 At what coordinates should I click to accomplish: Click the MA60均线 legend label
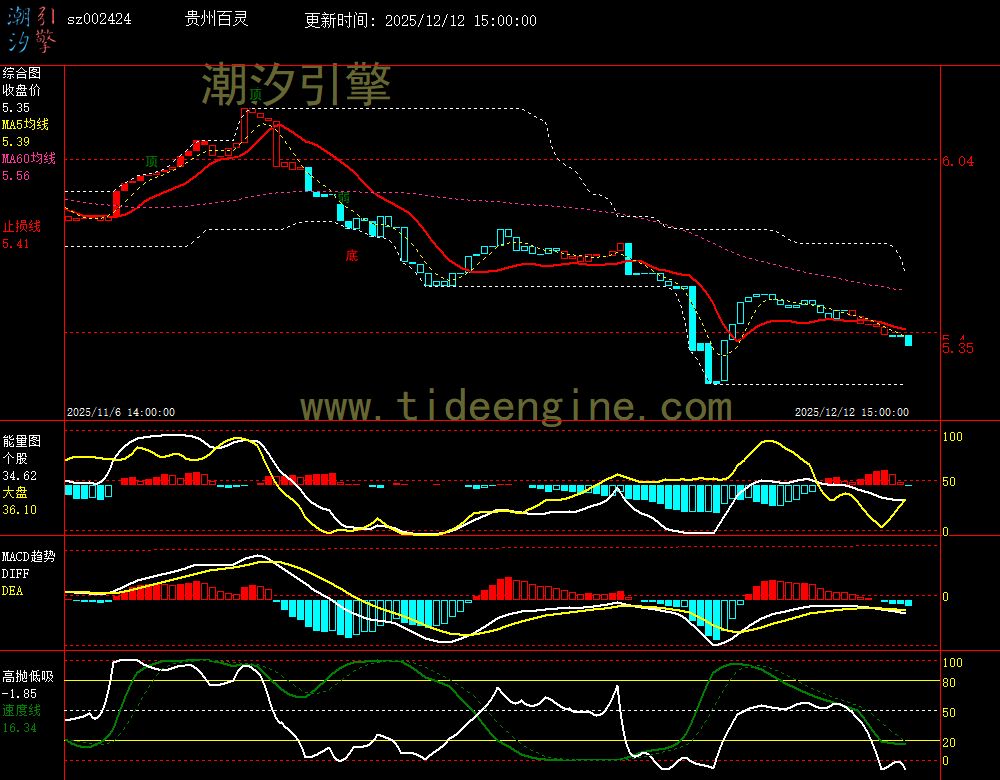point(29,158)
